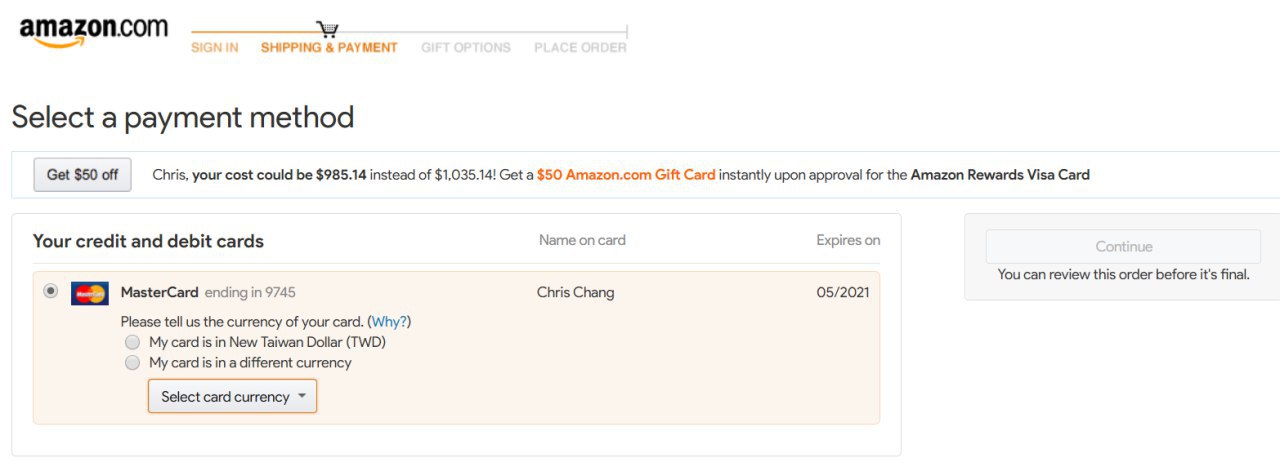Click the cardholder name Chris Chang
This screenshot has width=1280, height=476.
pos(575,293)
